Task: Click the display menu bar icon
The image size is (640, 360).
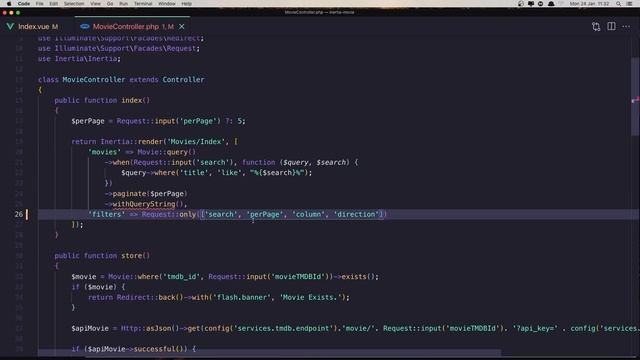Action: [x=531, y=4]
